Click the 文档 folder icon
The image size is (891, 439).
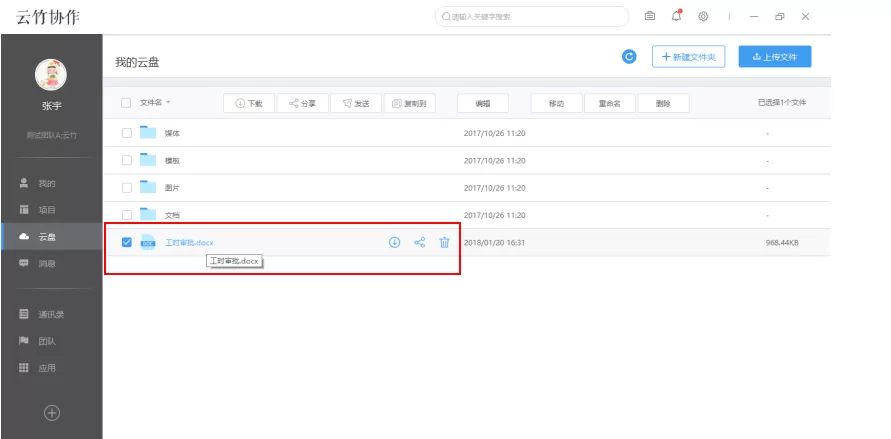tap(148, 214)
